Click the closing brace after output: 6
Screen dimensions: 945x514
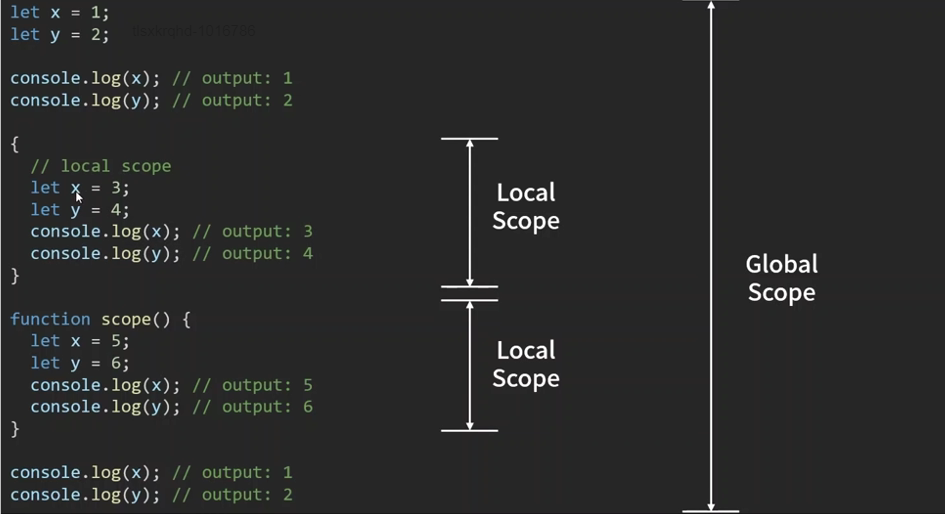pos(15,429)
